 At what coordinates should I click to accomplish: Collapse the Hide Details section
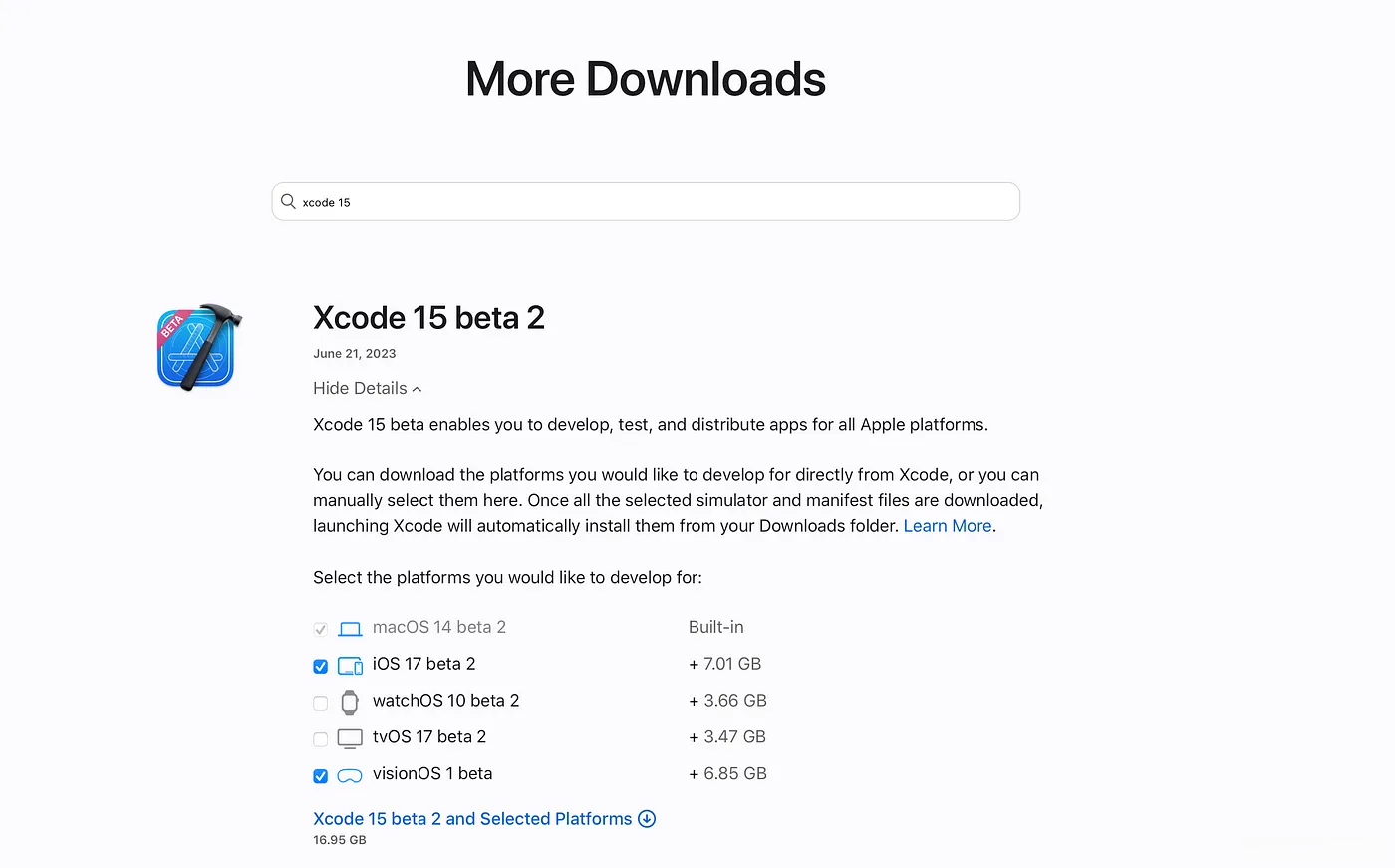click(x=360, y=388)
